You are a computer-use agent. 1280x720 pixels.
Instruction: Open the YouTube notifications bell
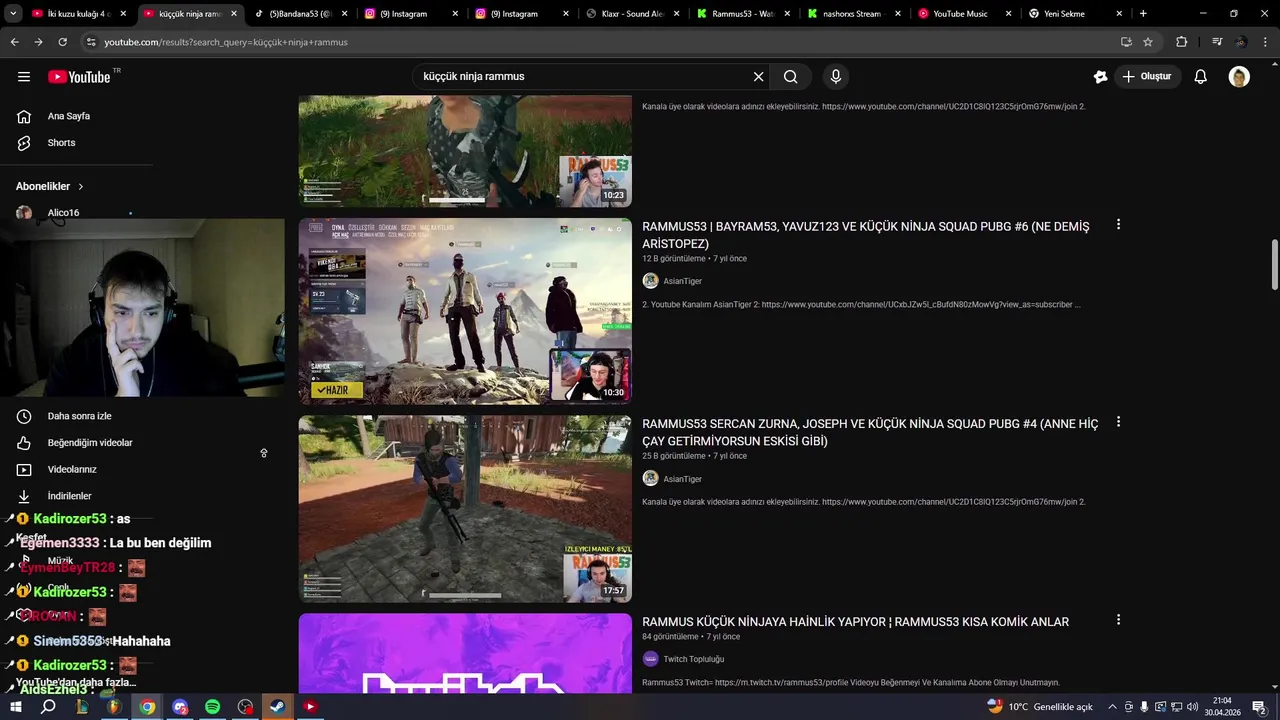(x=1200, y=77)
